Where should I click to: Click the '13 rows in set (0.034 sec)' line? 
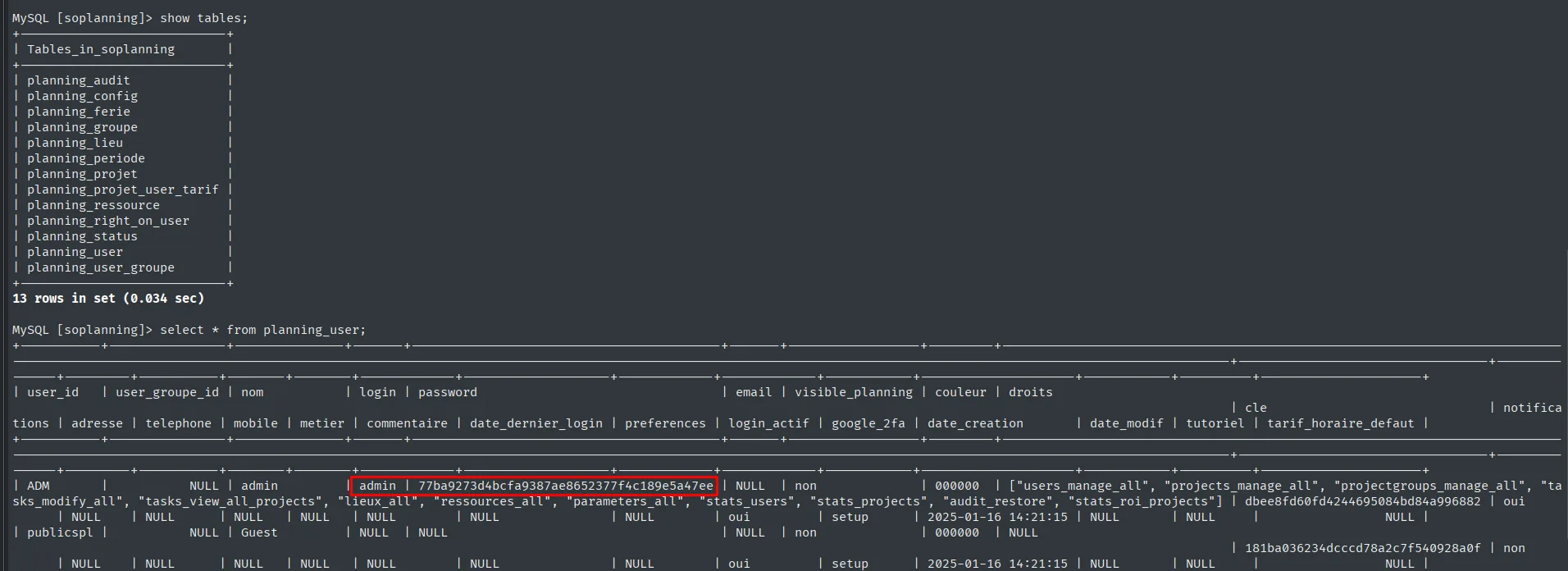[108, 299]
